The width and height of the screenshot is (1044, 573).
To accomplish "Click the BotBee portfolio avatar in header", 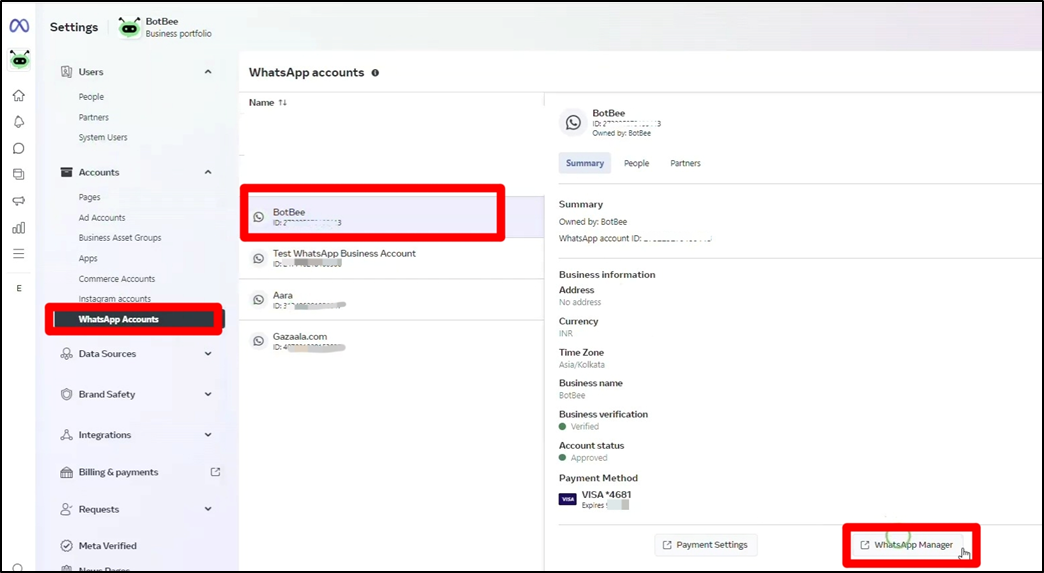I will (x=129, y=27).
